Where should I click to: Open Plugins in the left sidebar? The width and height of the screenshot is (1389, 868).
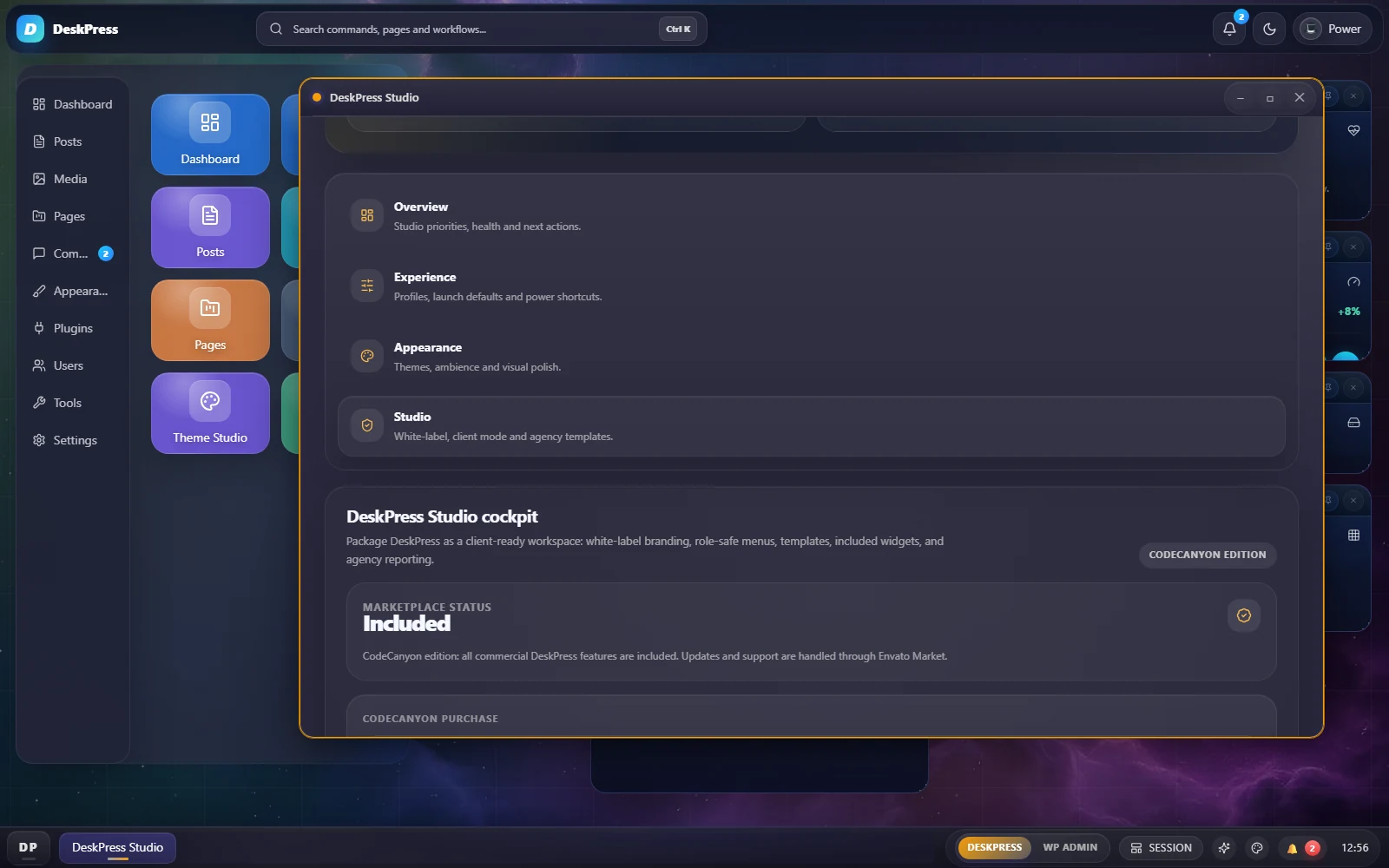tap(73, 328)
